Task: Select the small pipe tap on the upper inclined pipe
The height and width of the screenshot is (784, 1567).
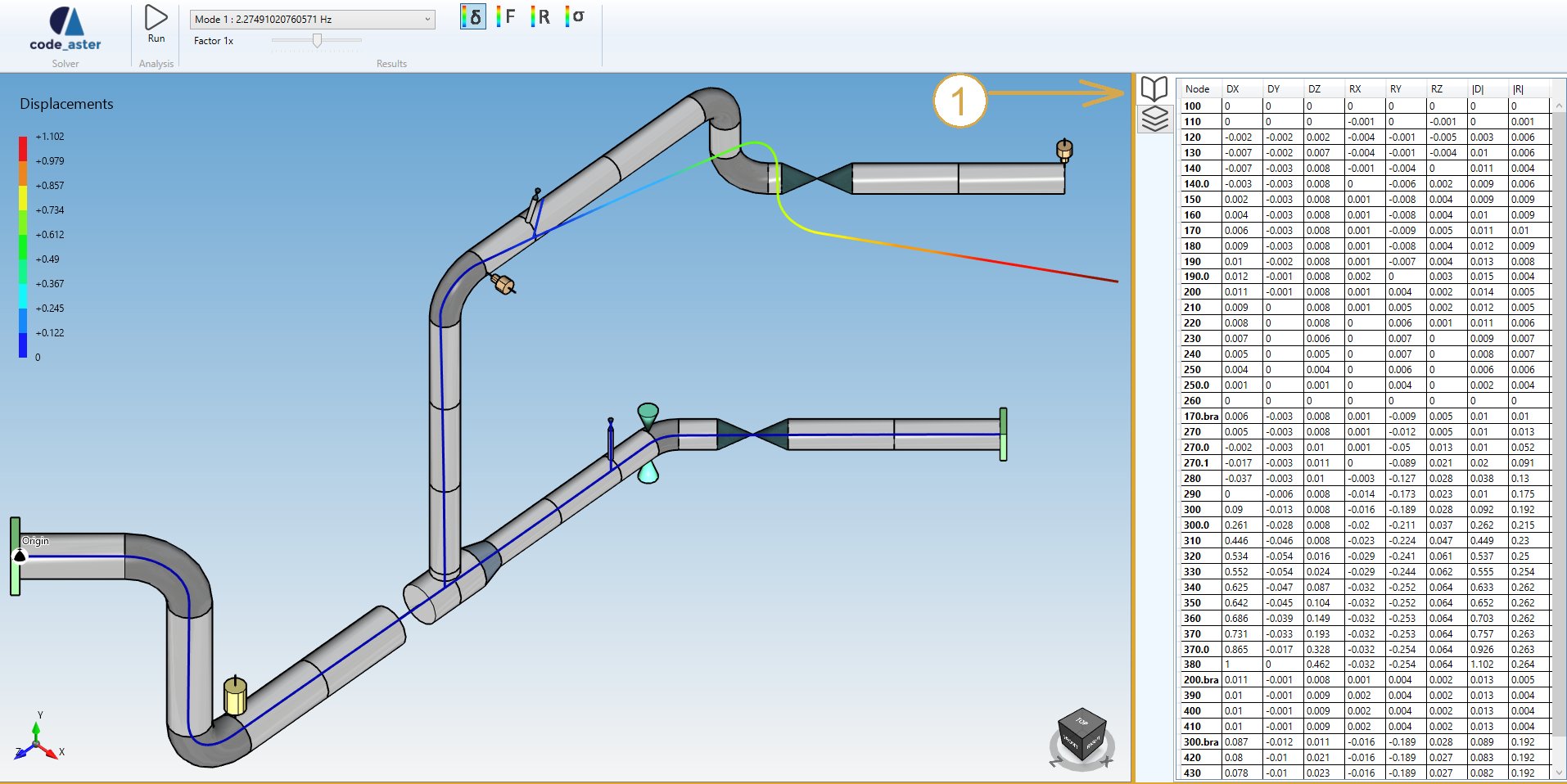Action: (x=534, y=208)
